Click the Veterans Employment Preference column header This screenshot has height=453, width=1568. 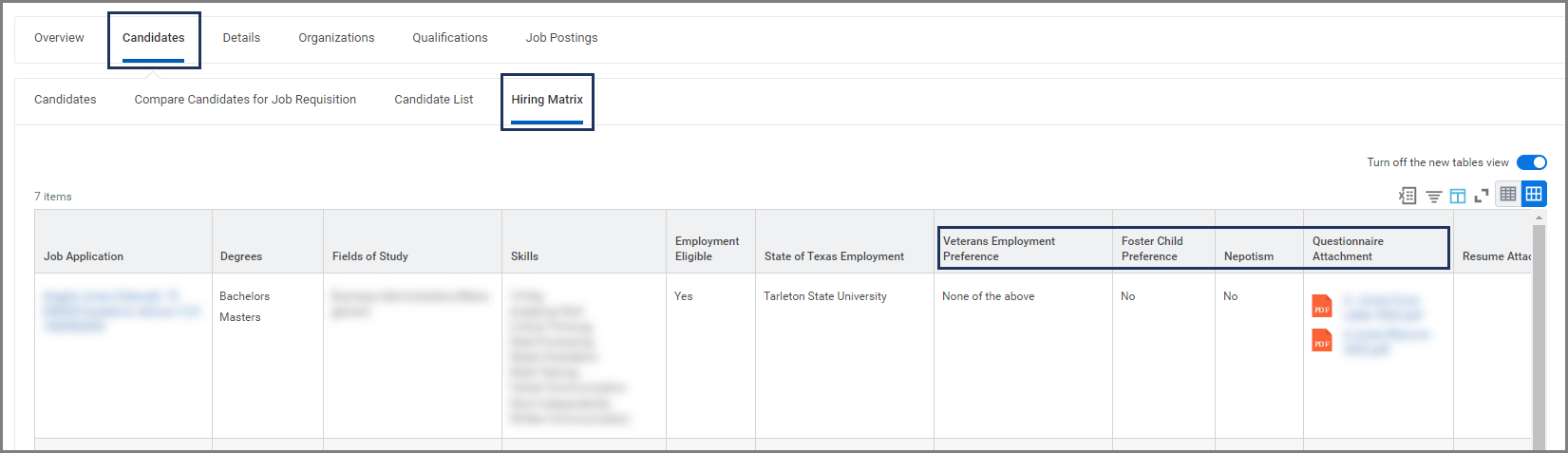click(998, 249)
